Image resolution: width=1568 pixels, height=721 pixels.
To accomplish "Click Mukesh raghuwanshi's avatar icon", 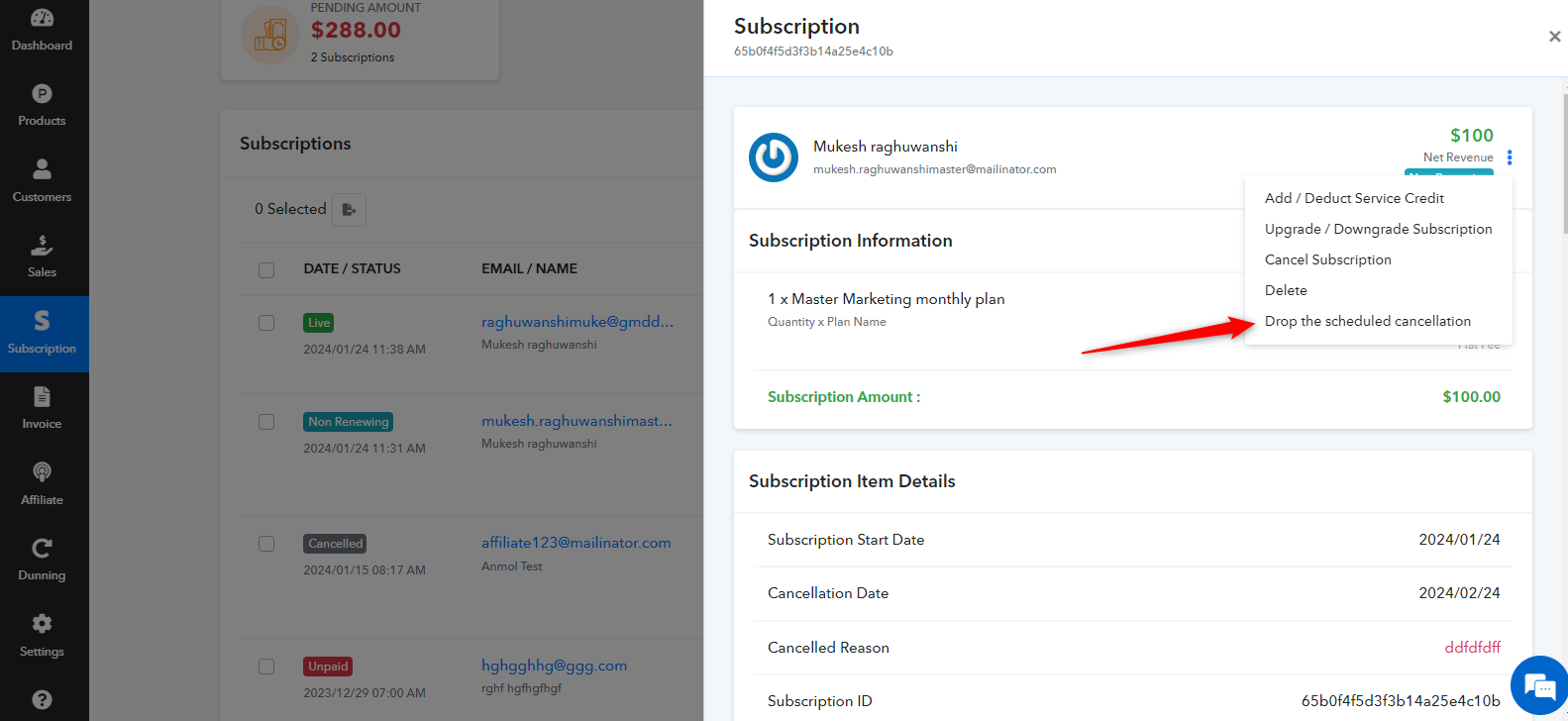I will tap(774, 157).
